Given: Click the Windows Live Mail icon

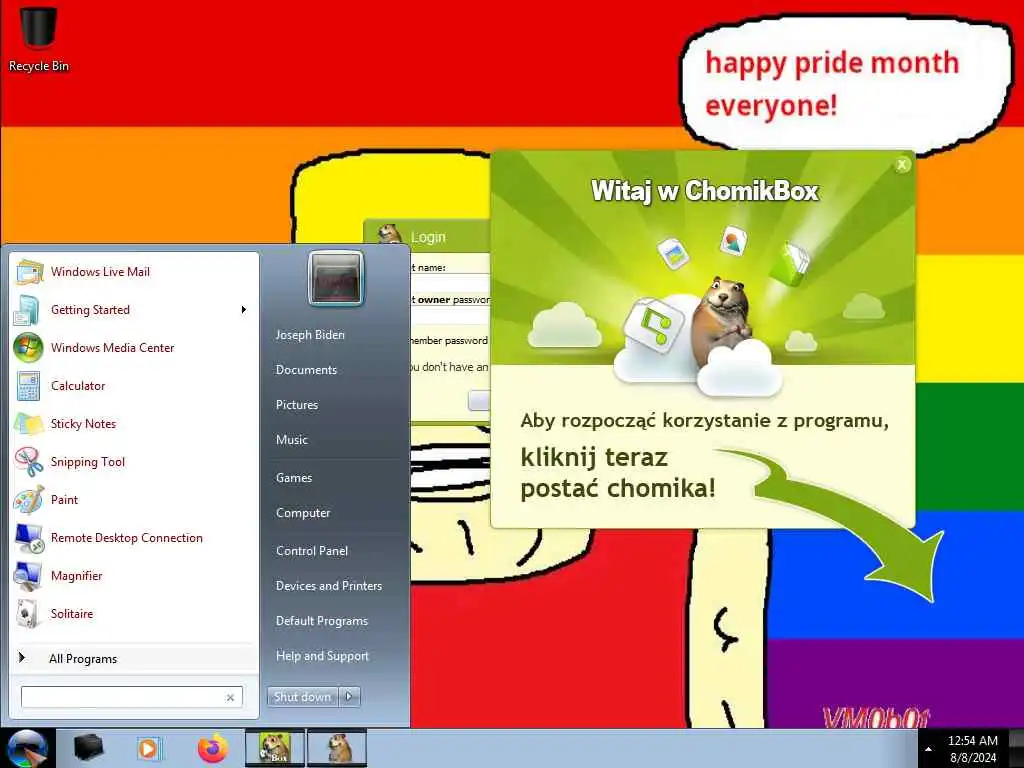Looking at the screenshot, I should click(29, 272).
